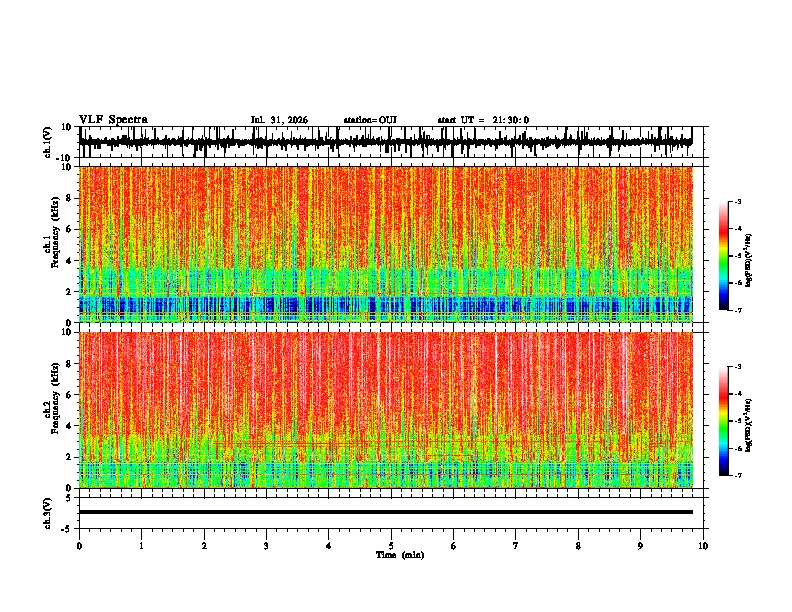The height and width of the screenshot is (612, 792).
Task: Click the time axis tick label 8
Action: [x=578, y=546]
